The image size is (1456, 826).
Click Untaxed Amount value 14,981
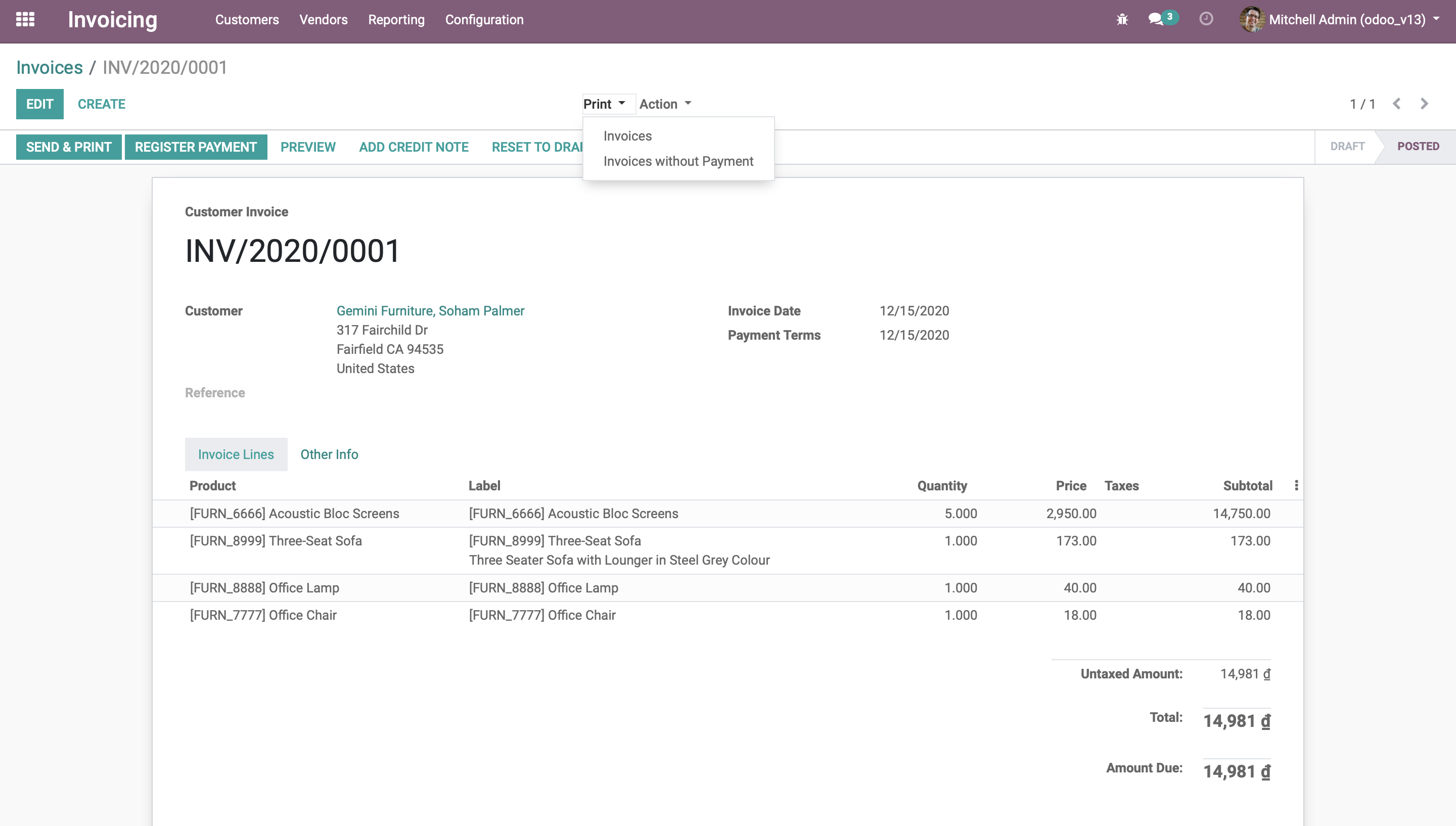pos(1245,674)
